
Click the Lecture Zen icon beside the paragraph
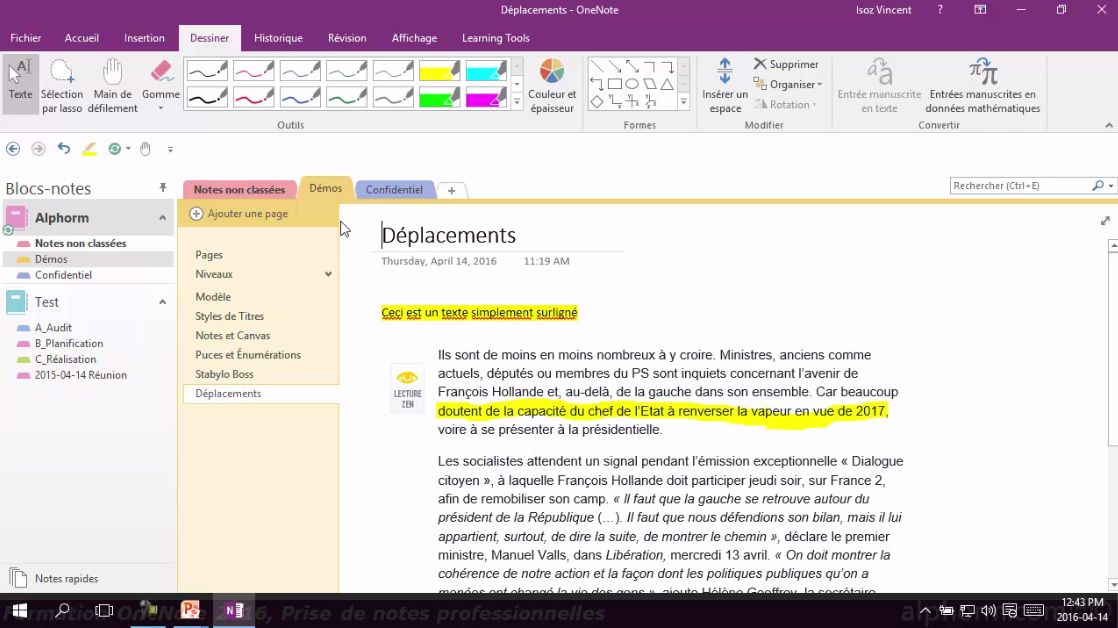[407, 388]
